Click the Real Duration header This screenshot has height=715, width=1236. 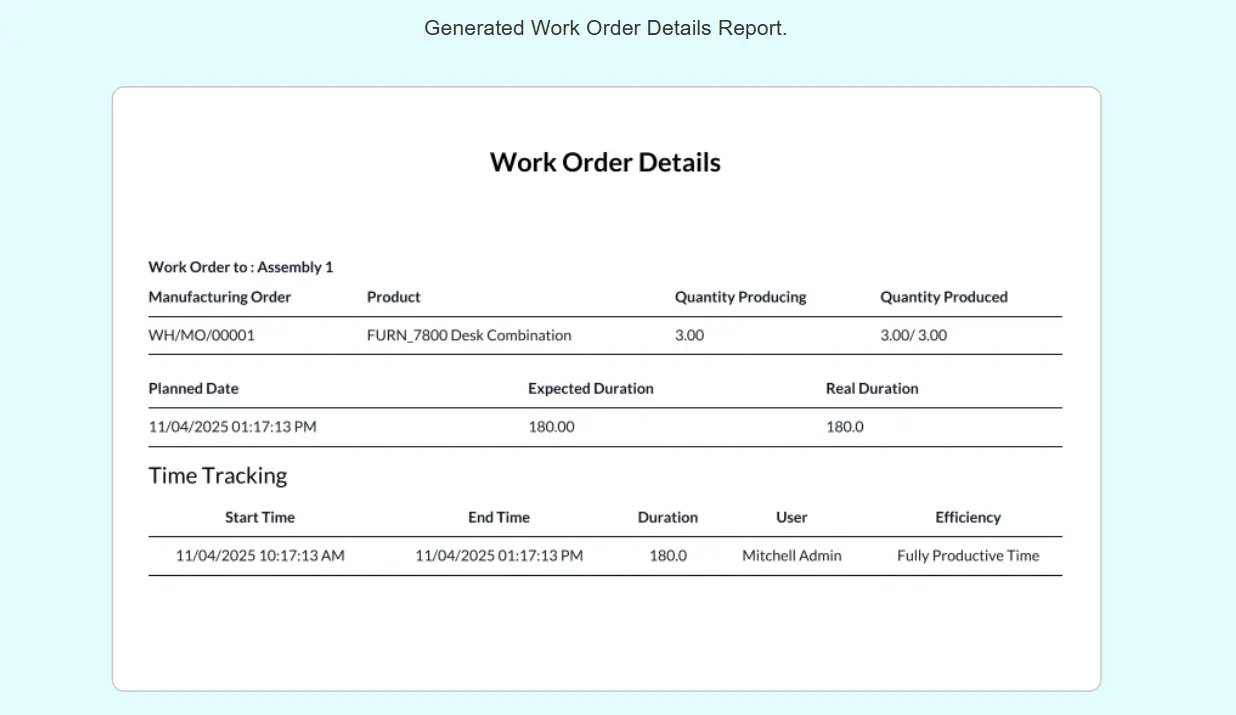(871, 388)
